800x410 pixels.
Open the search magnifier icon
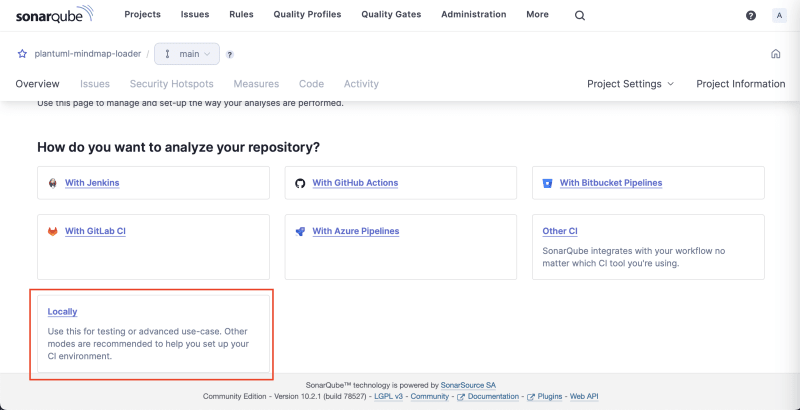580,15
